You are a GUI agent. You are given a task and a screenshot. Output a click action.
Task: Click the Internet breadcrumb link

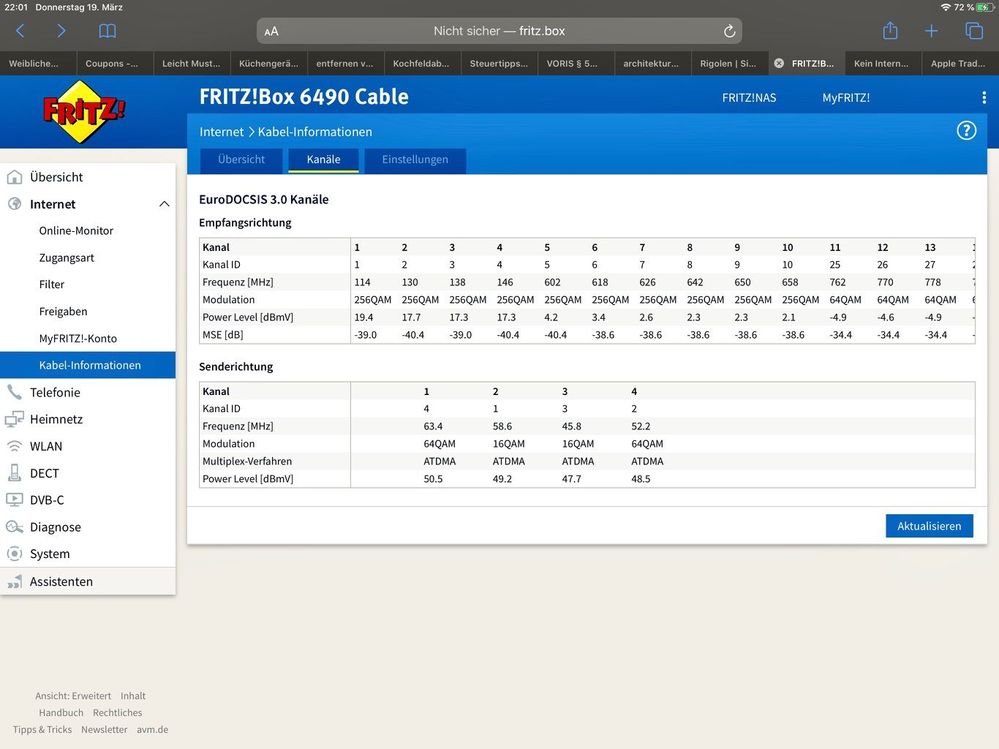click(x=221, y=132)
